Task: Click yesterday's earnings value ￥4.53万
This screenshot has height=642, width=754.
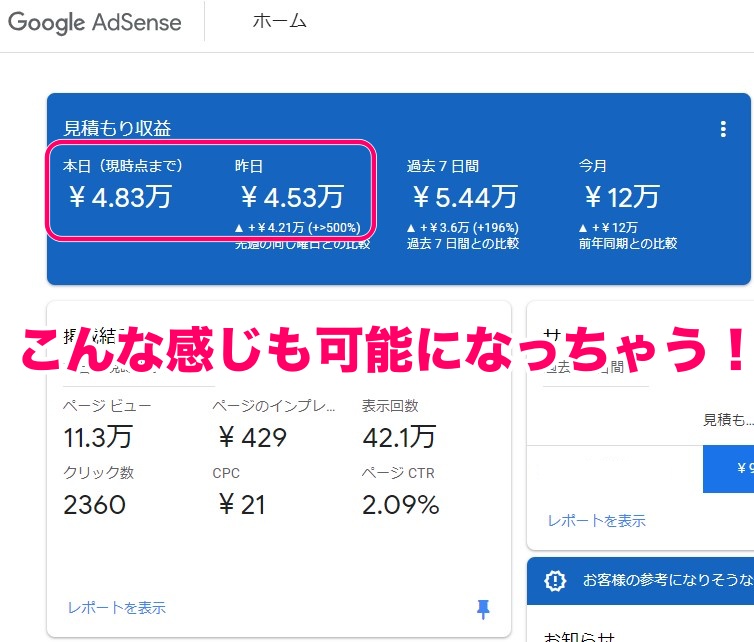Action: (291, 197)
